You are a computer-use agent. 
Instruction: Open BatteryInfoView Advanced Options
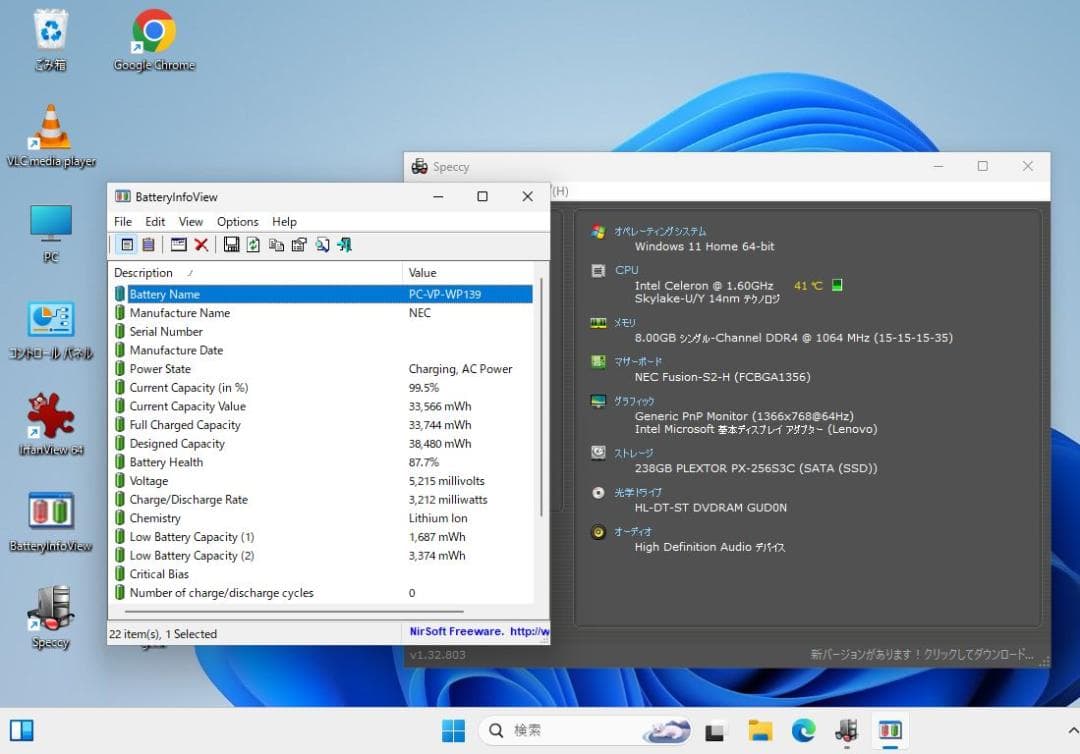click(322, 244)
